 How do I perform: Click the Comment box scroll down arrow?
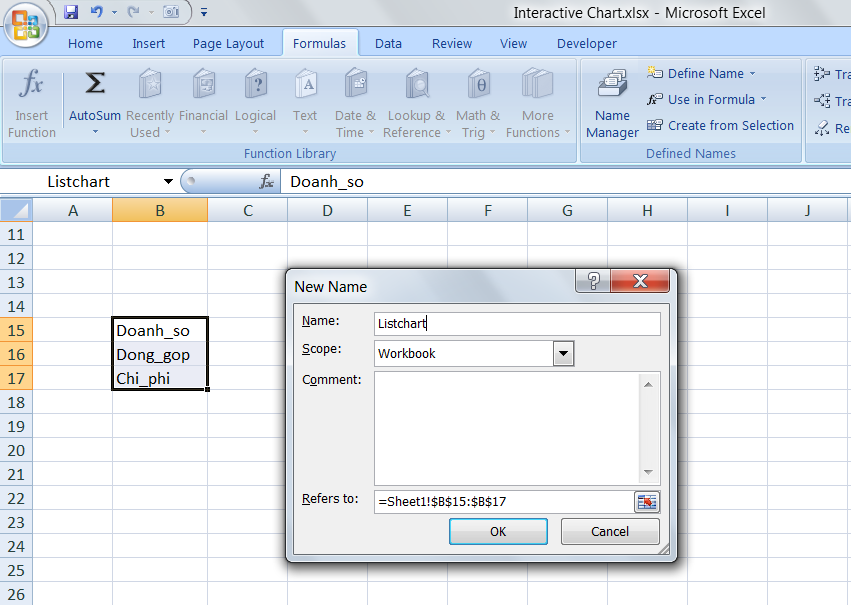[x=649, y=473]
